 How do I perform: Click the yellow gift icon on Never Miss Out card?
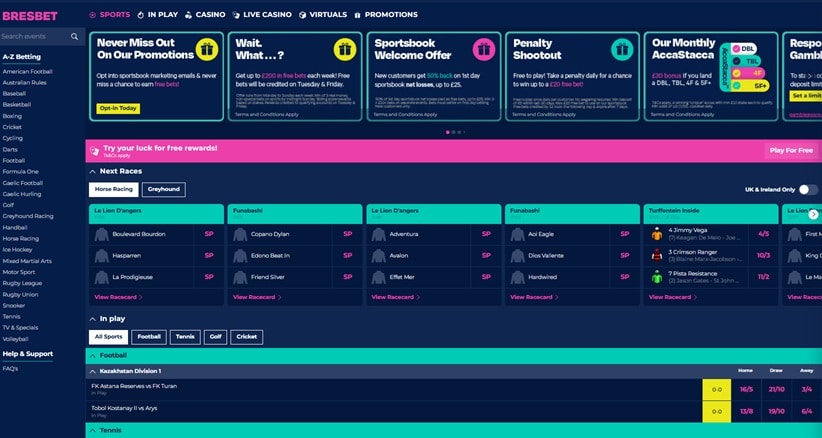click(207, 50)
